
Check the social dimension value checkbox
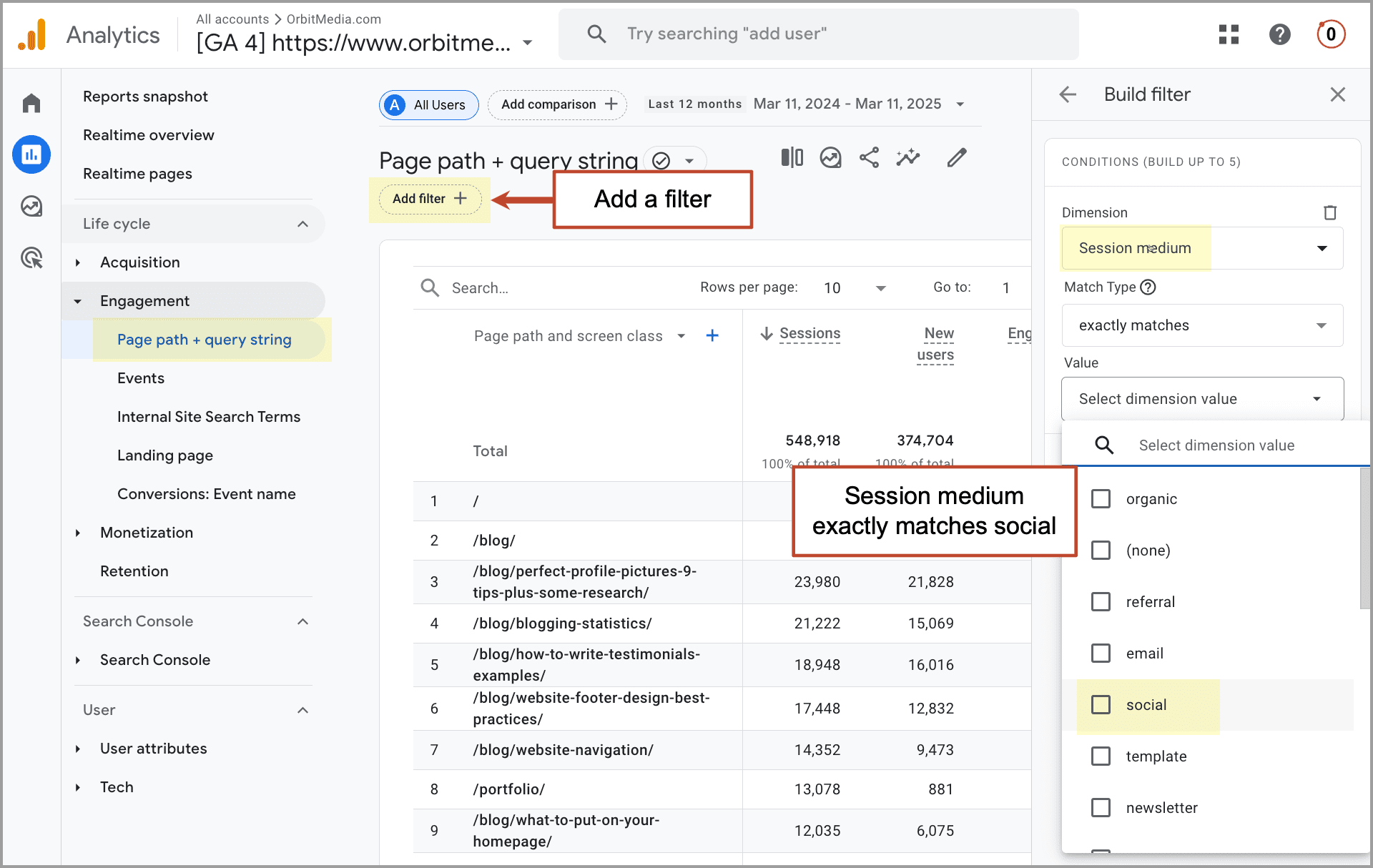point(1101,705)
